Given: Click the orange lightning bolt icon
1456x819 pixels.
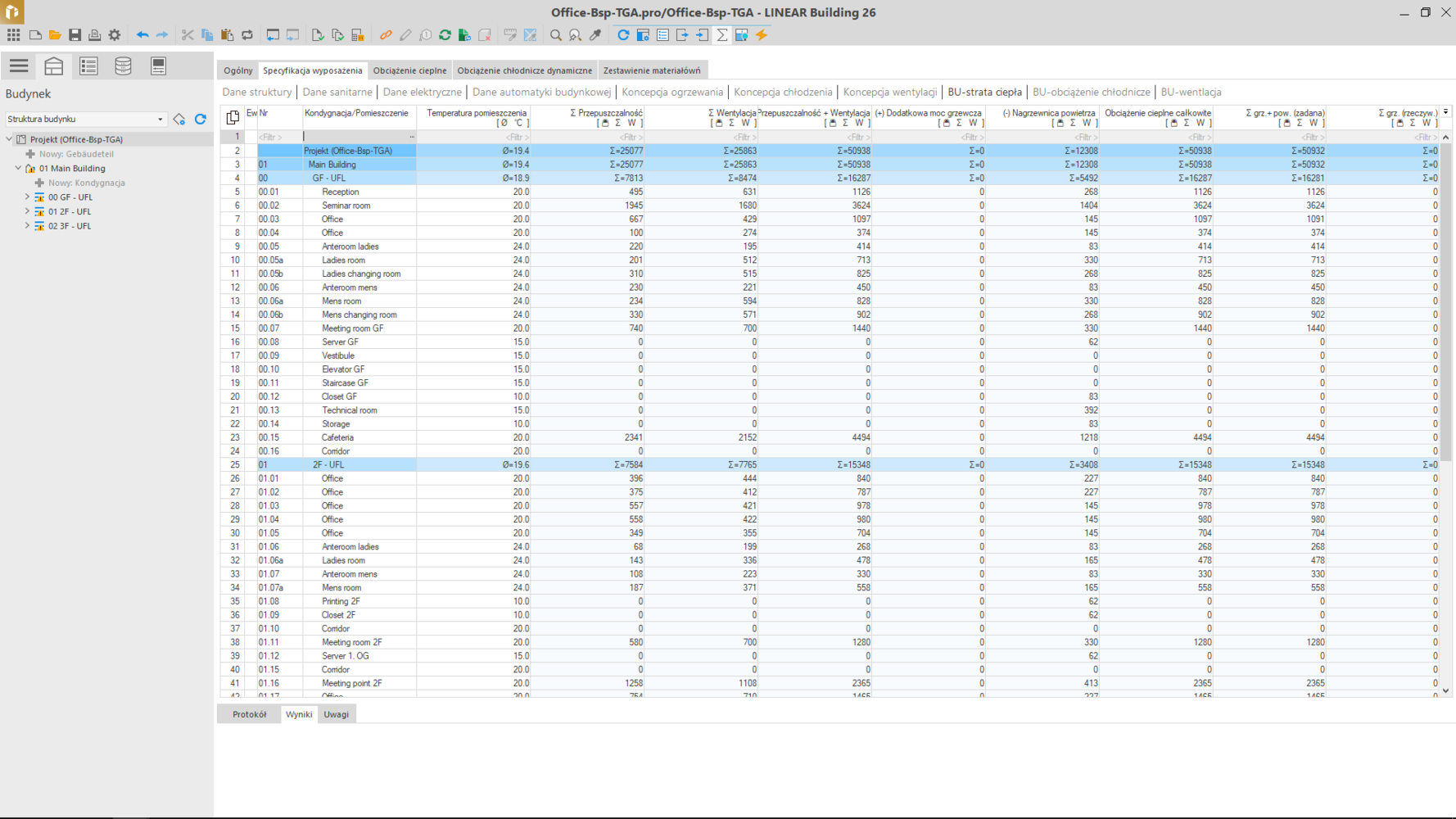Looking at the screenshot, I should pyautogui.click(x=762, y=35).
